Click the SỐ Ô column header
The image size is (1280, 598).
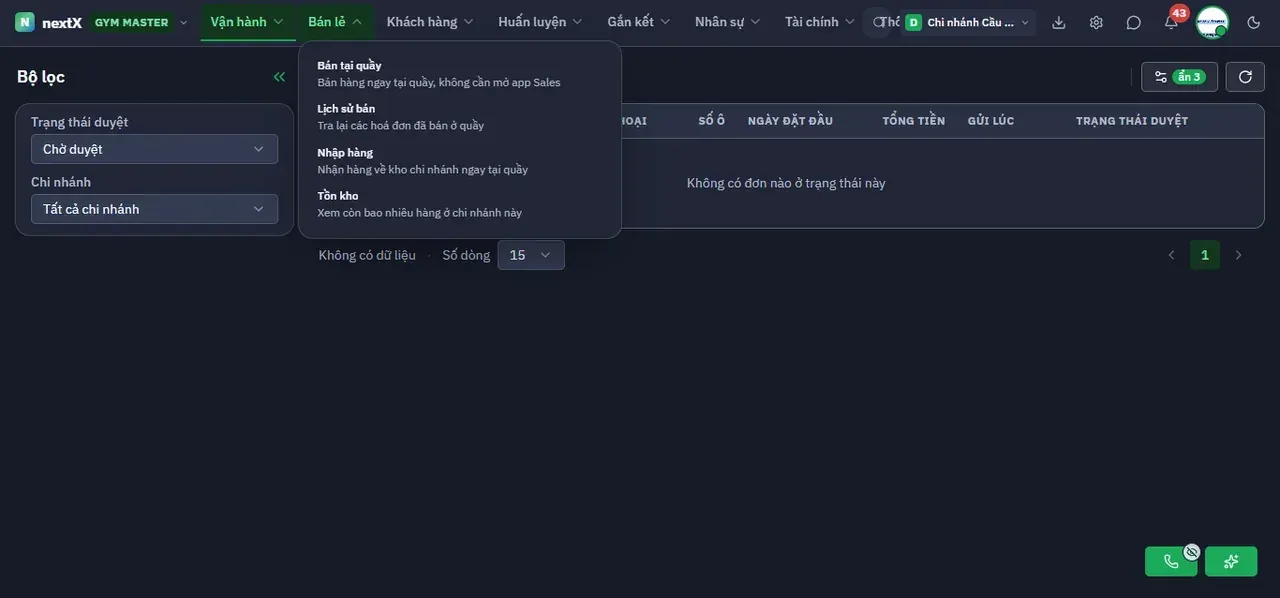point(712,121)
